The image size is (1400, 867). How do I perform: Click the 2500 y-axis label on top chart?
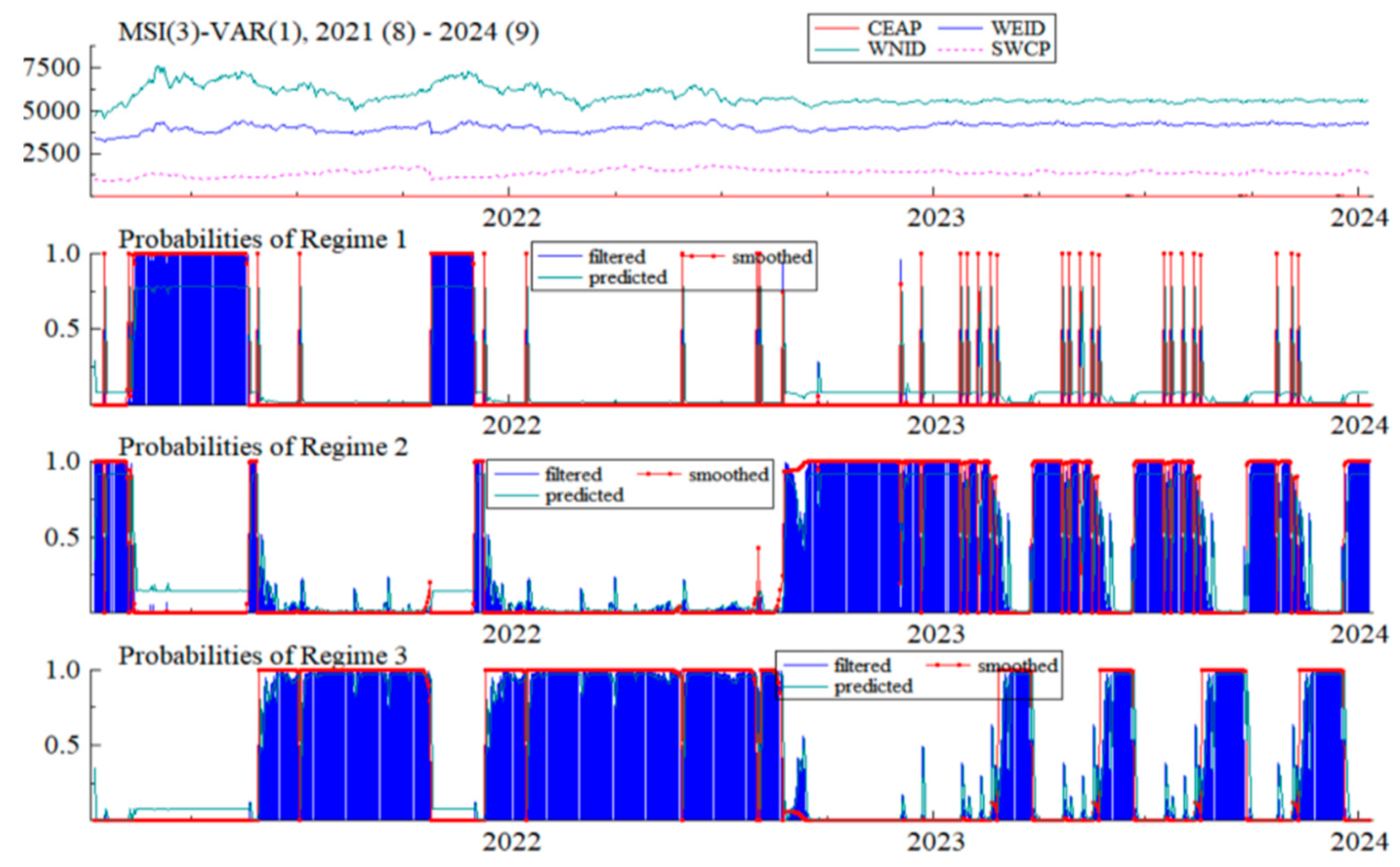pos(51,153)
